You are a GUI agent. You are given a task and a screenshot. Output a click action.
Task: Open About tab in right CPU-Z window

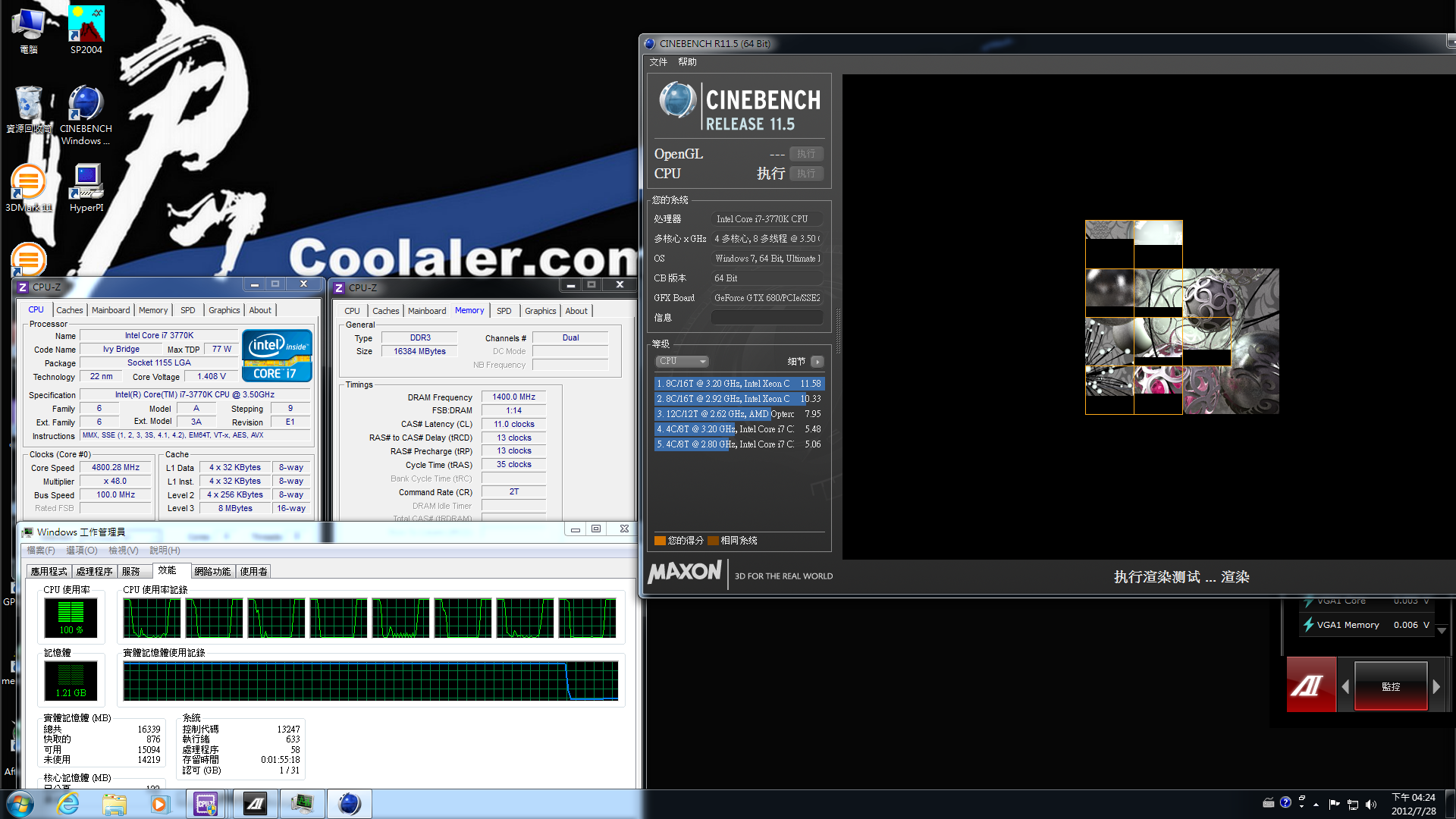(576, 311)
